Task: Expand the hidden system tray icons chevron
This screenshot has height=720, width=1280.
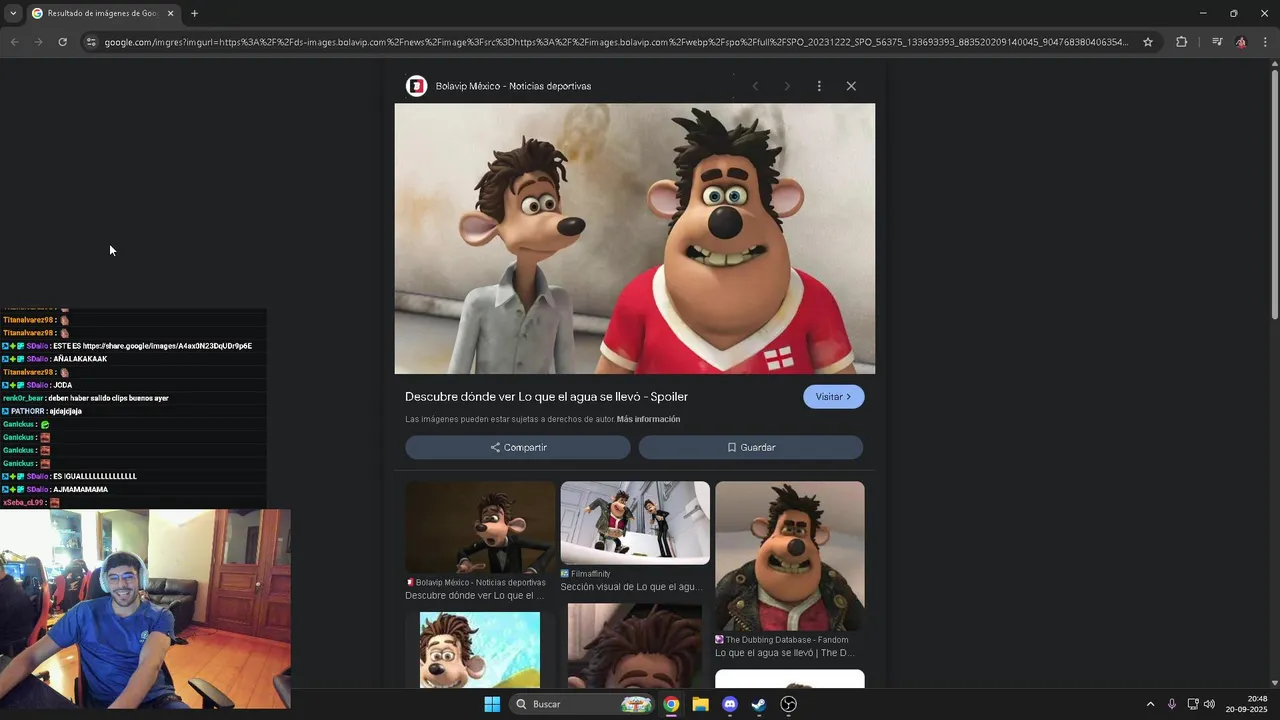Action: (x=1150, y=704)
